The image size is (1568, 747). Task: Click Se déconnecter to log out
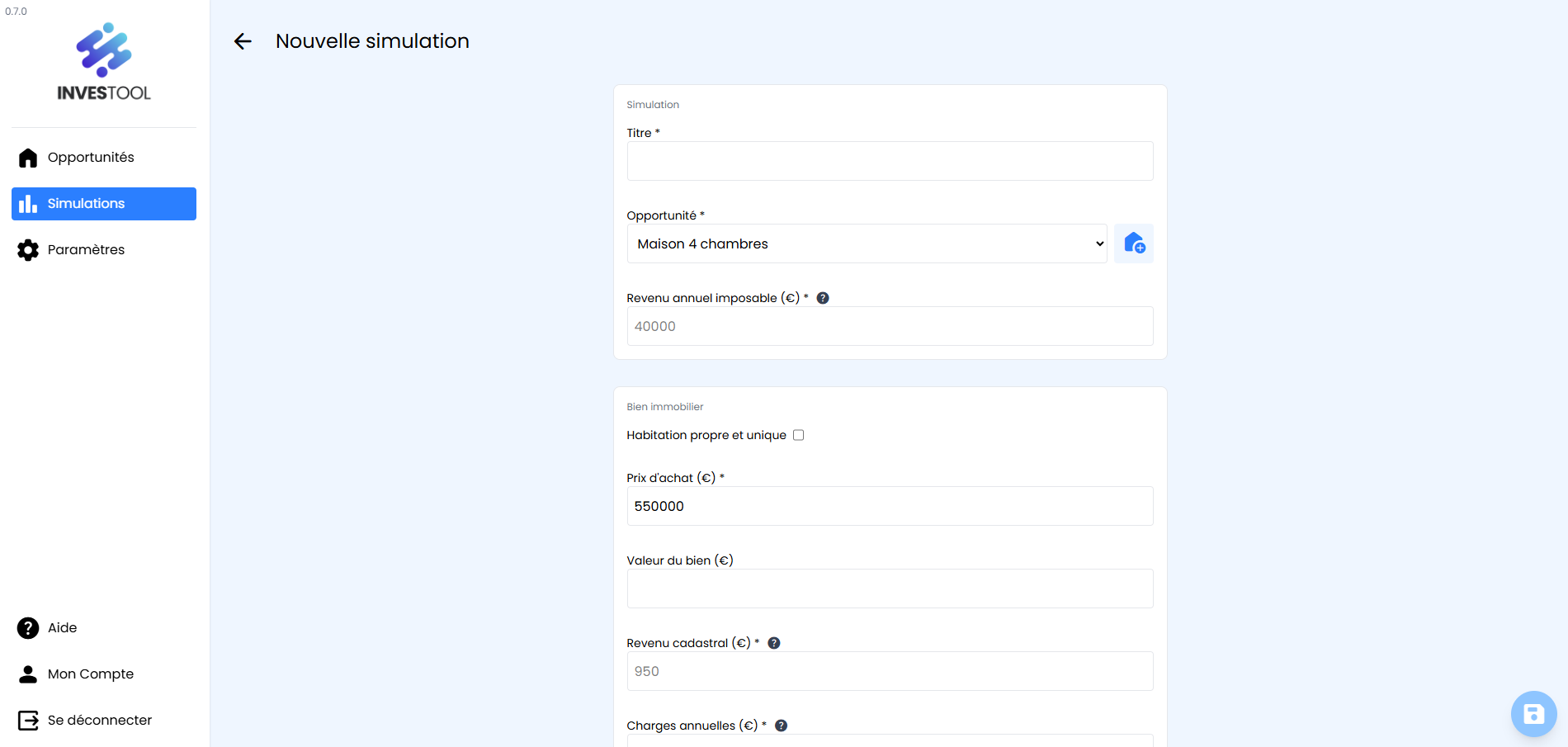99,721
